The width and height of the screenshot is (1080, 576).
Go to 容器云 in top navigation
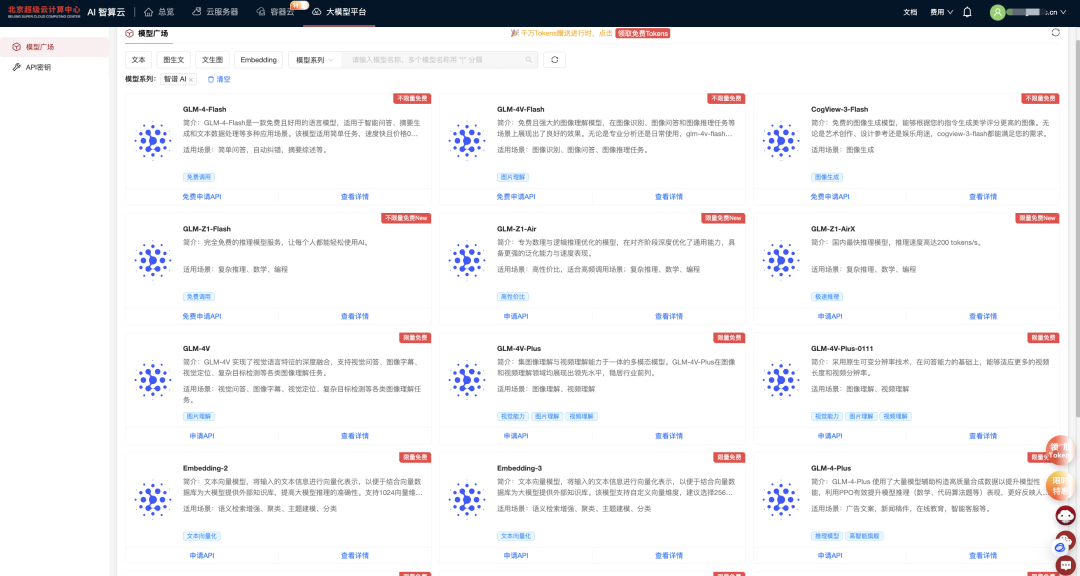pos(275,12)
